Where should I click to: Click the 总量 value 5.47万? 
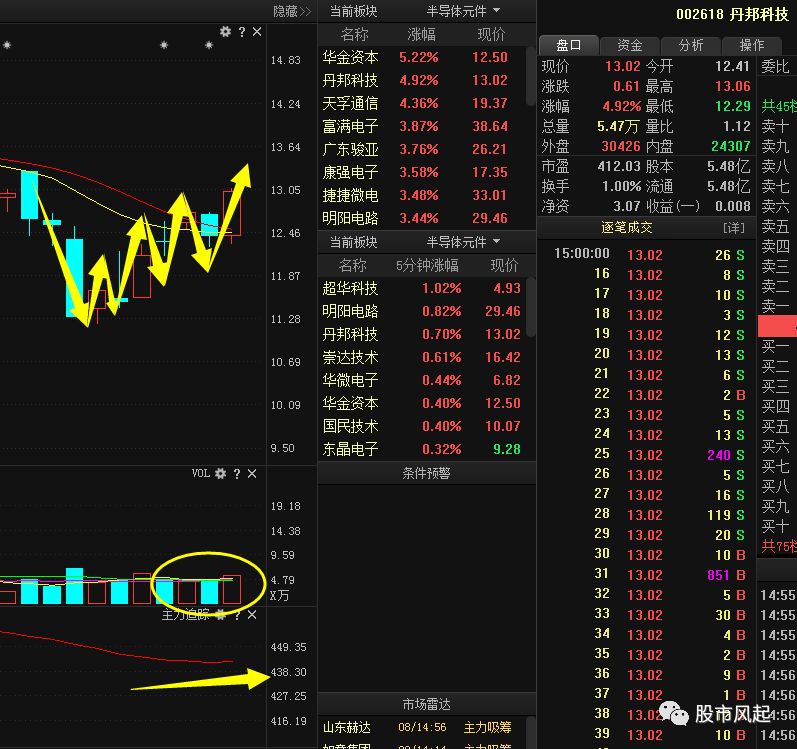618,126
